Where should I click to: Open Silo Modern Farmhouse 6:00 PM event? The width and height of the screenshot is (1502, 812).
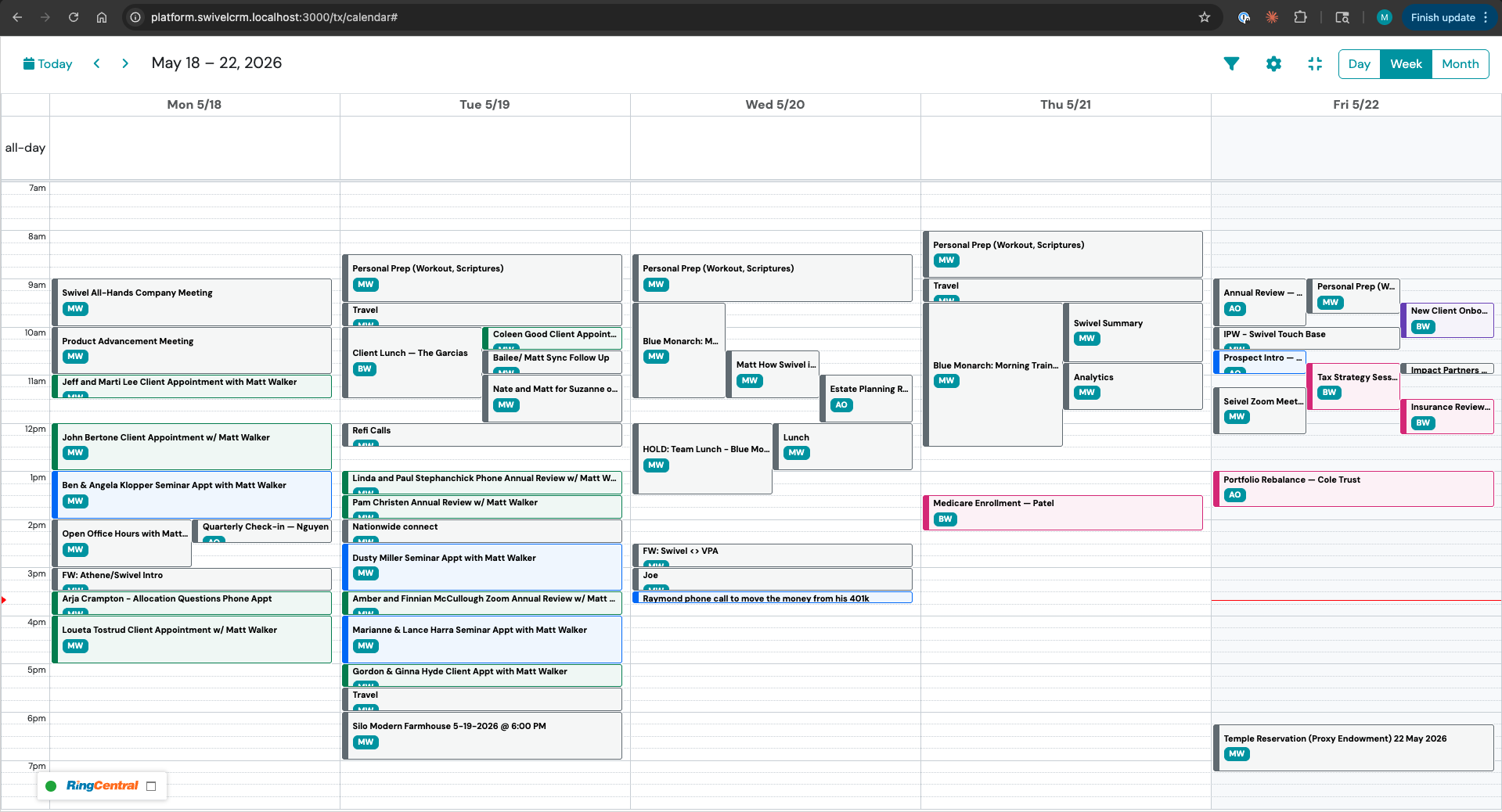[482, 735]
